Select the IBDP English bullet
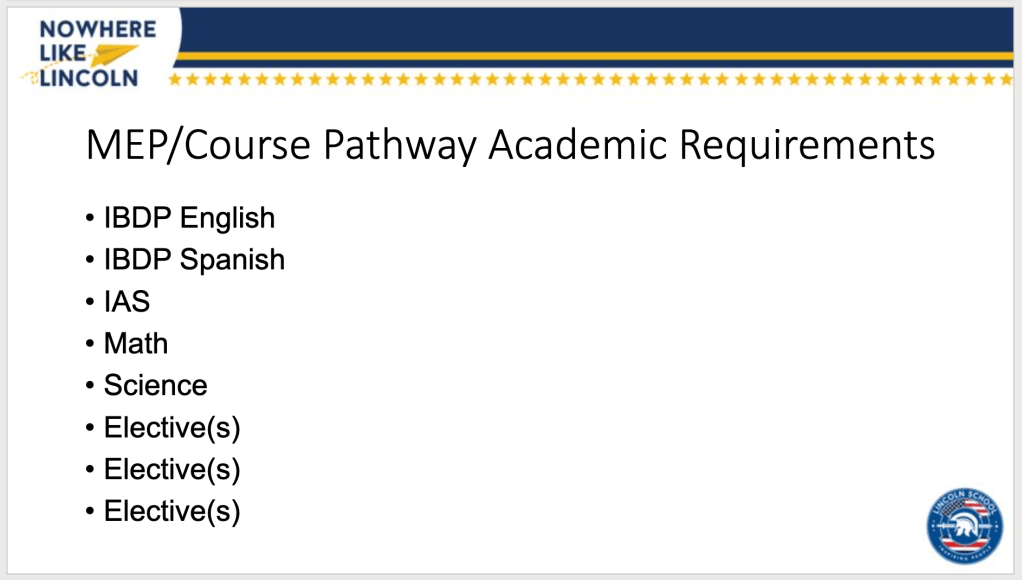This screenshot has height=580, width=1022. [x=188, y=217]
